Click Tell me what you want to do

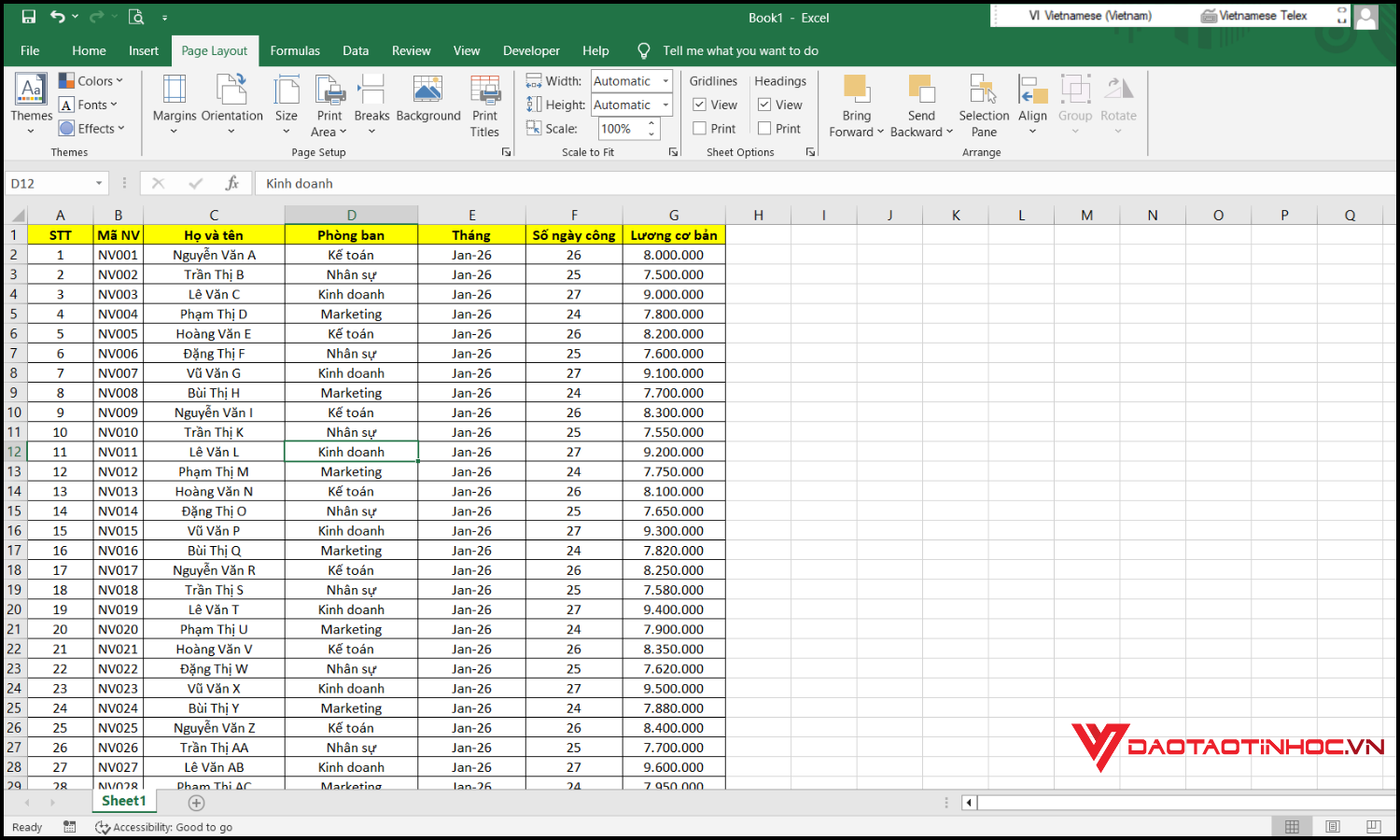pos(740,50)
